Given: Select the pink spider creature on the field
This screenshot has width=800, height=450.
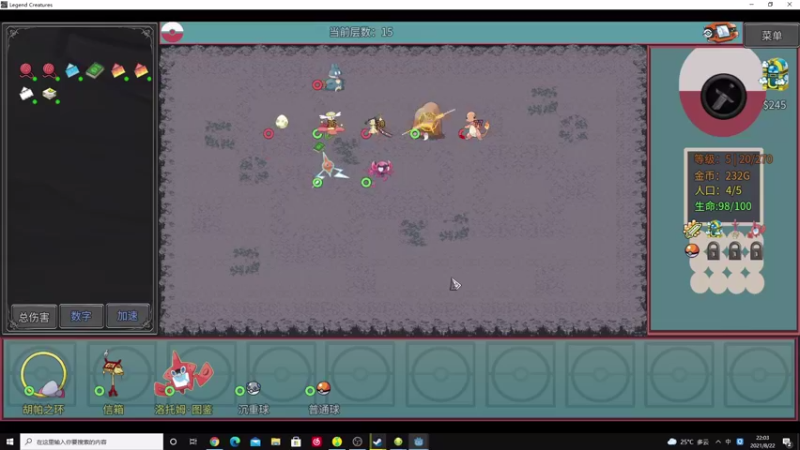Looking at the screenshot, I should [x=381, y=169].
